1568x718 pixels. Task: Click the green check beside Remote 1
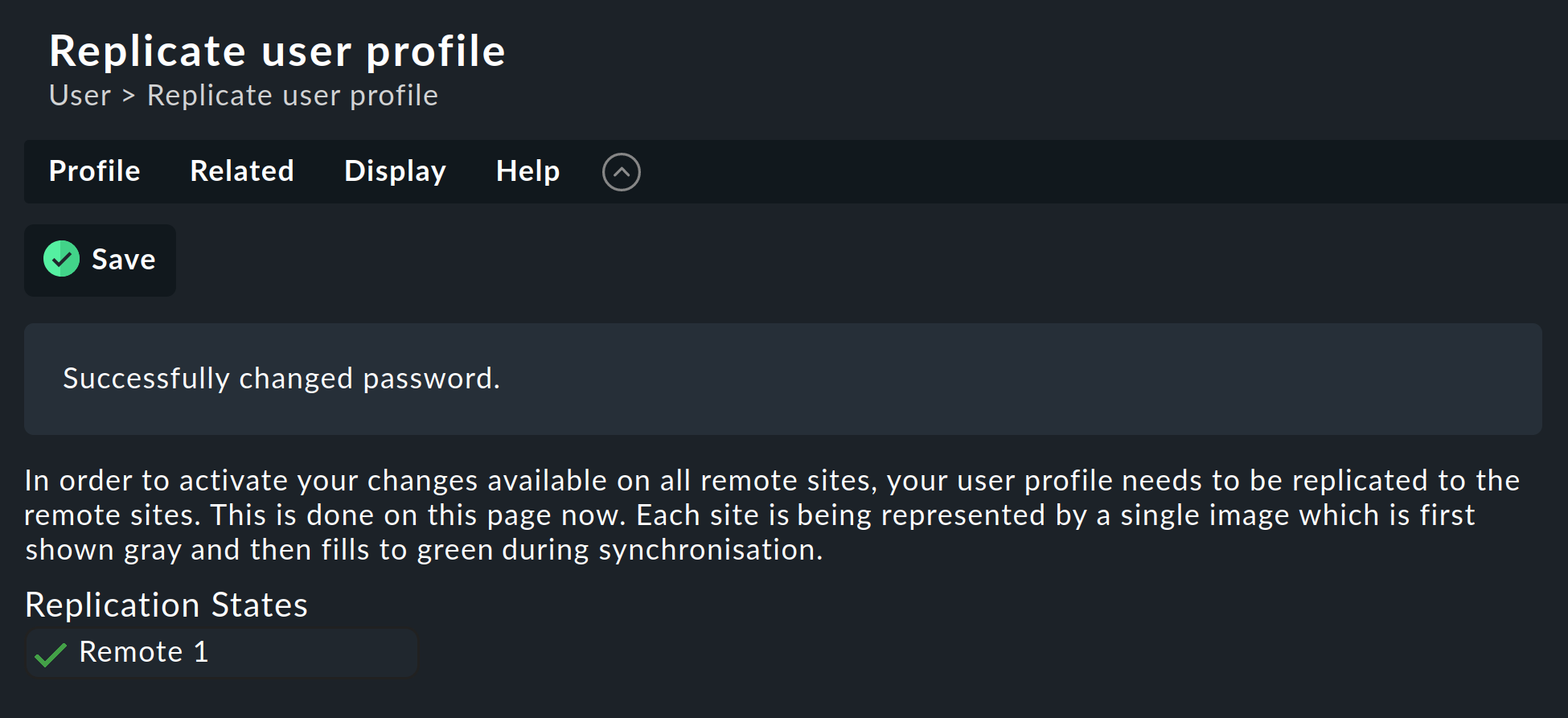coord(51,653)
